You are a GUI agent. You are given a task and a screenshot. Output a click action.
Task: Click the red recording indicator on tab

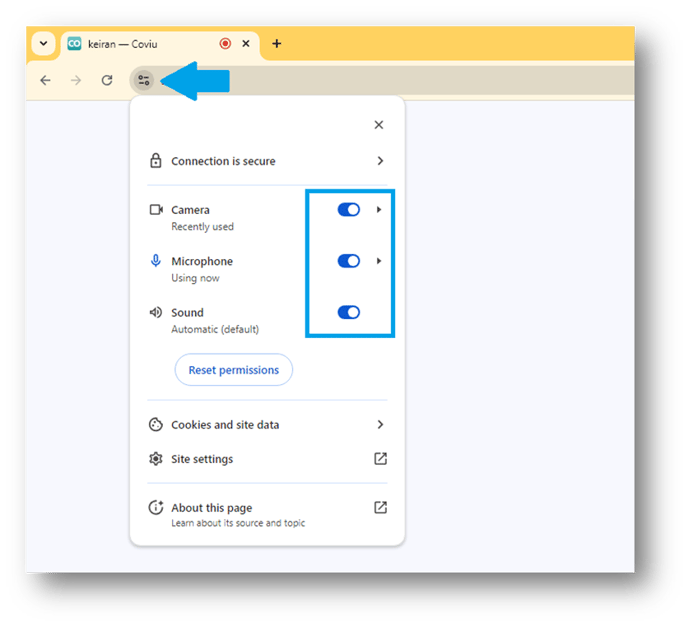[225, 43]
